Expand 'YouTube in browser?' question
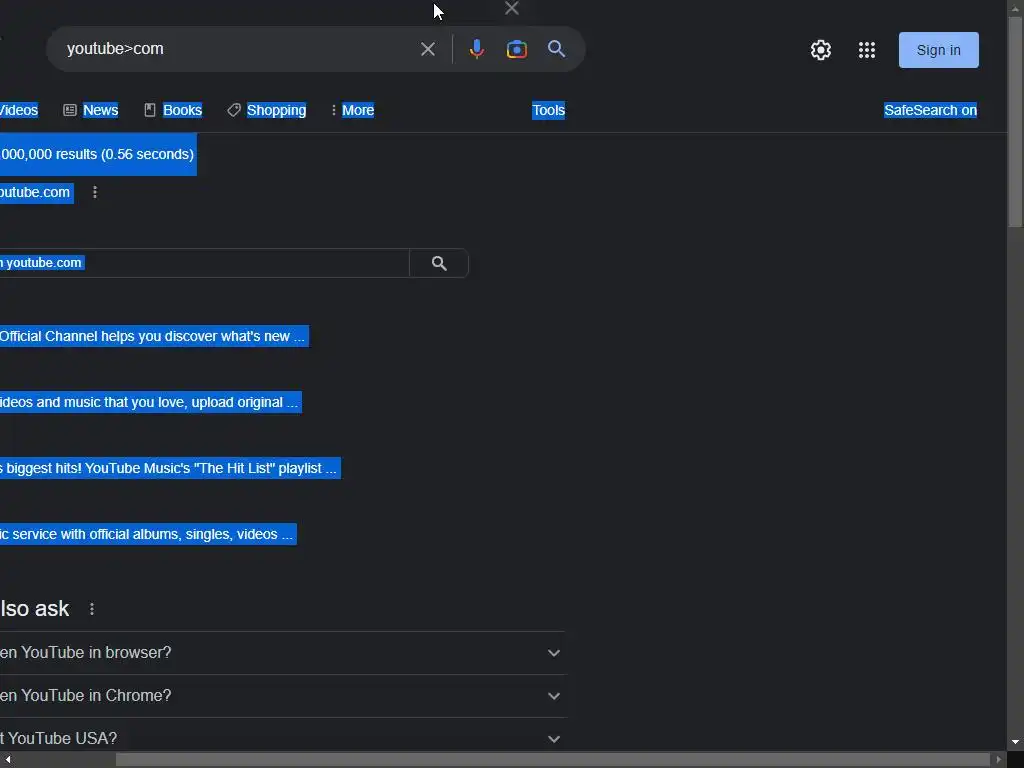1024x768 pixels. click(282, 653)
